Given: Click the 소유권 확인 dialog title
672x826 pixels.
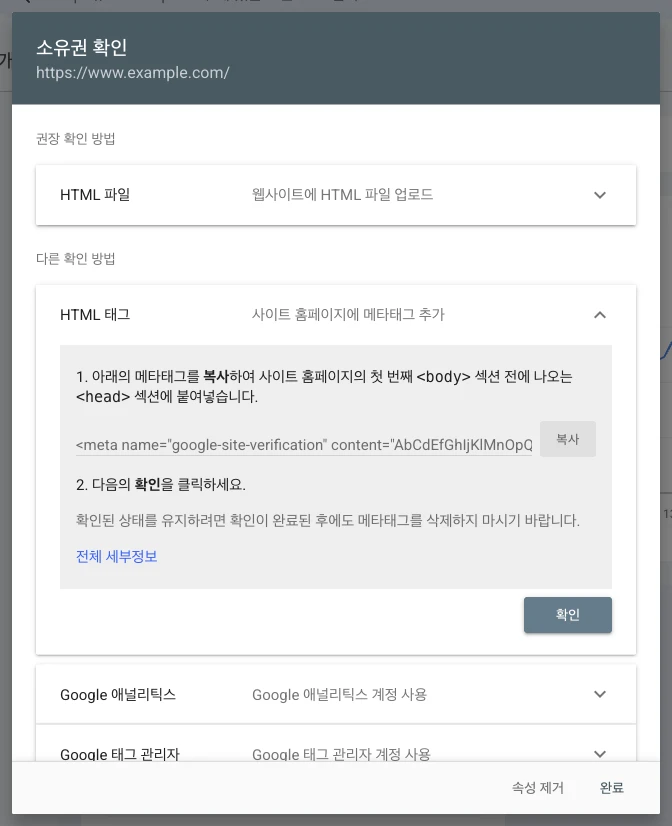Looking at the screenshot, I should 81,47.
